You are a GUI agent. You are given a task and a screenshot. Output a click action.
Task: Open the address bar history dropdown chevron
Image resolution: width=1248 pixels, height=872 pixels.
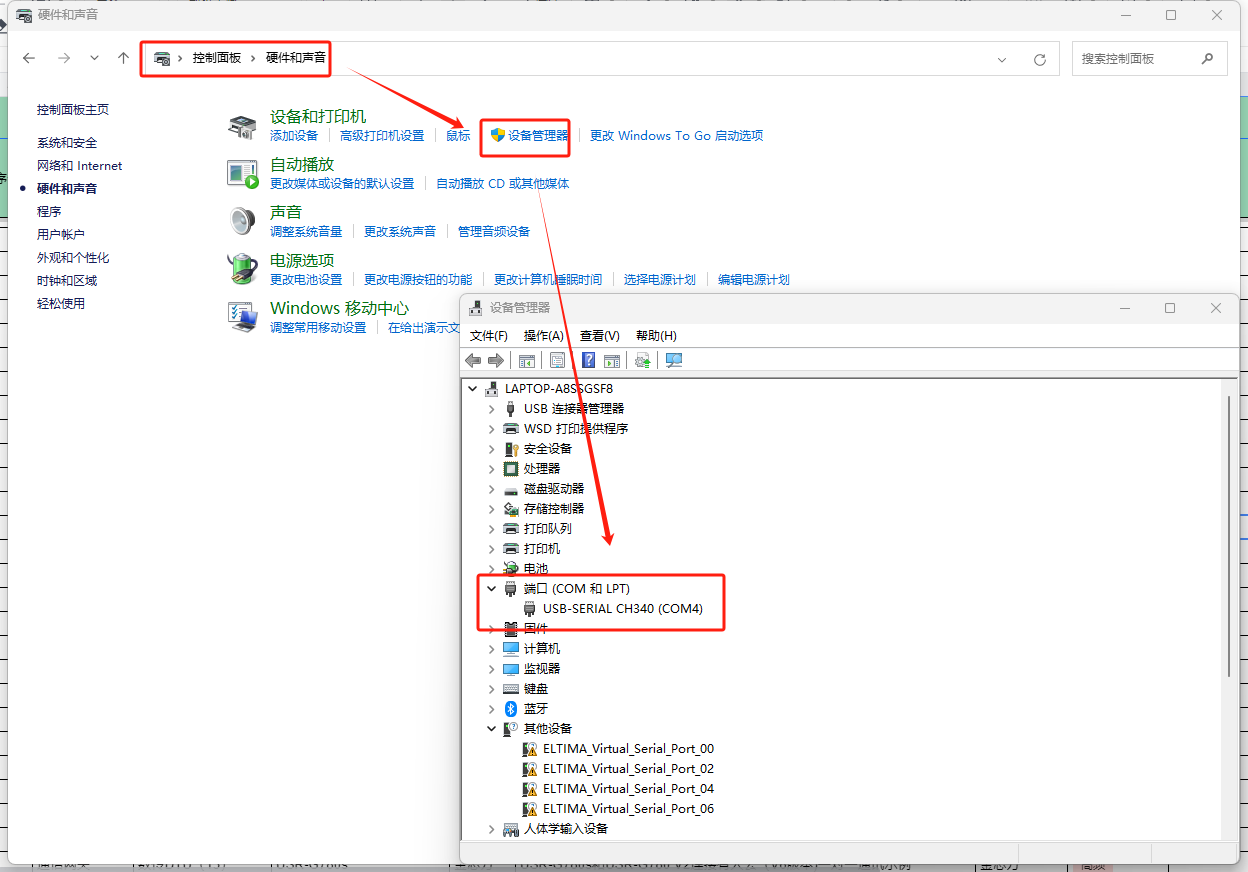click(1002, 60)
